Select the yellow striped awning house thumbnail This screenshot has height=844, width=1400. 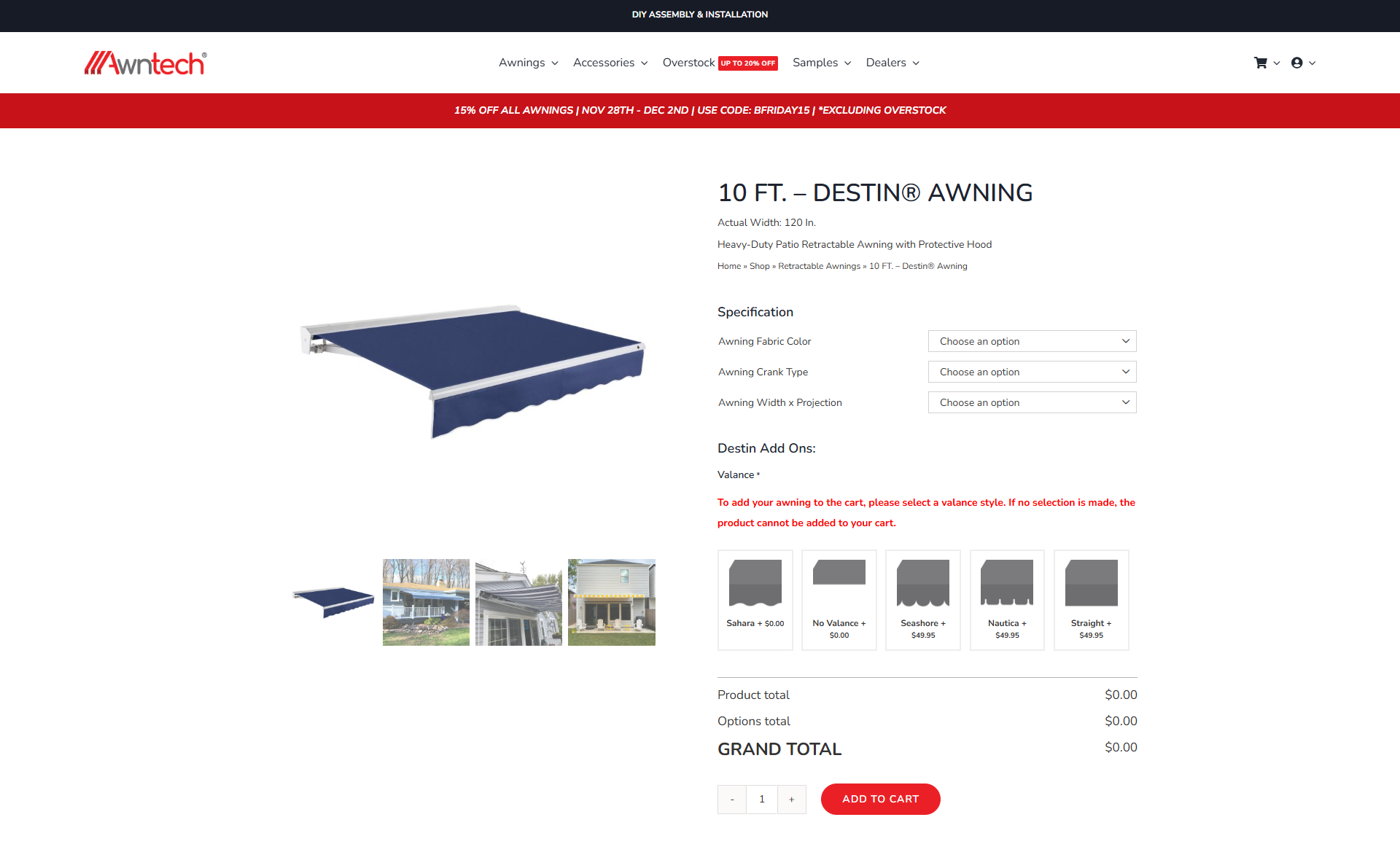pyautogui.click(x=612, y=602)
